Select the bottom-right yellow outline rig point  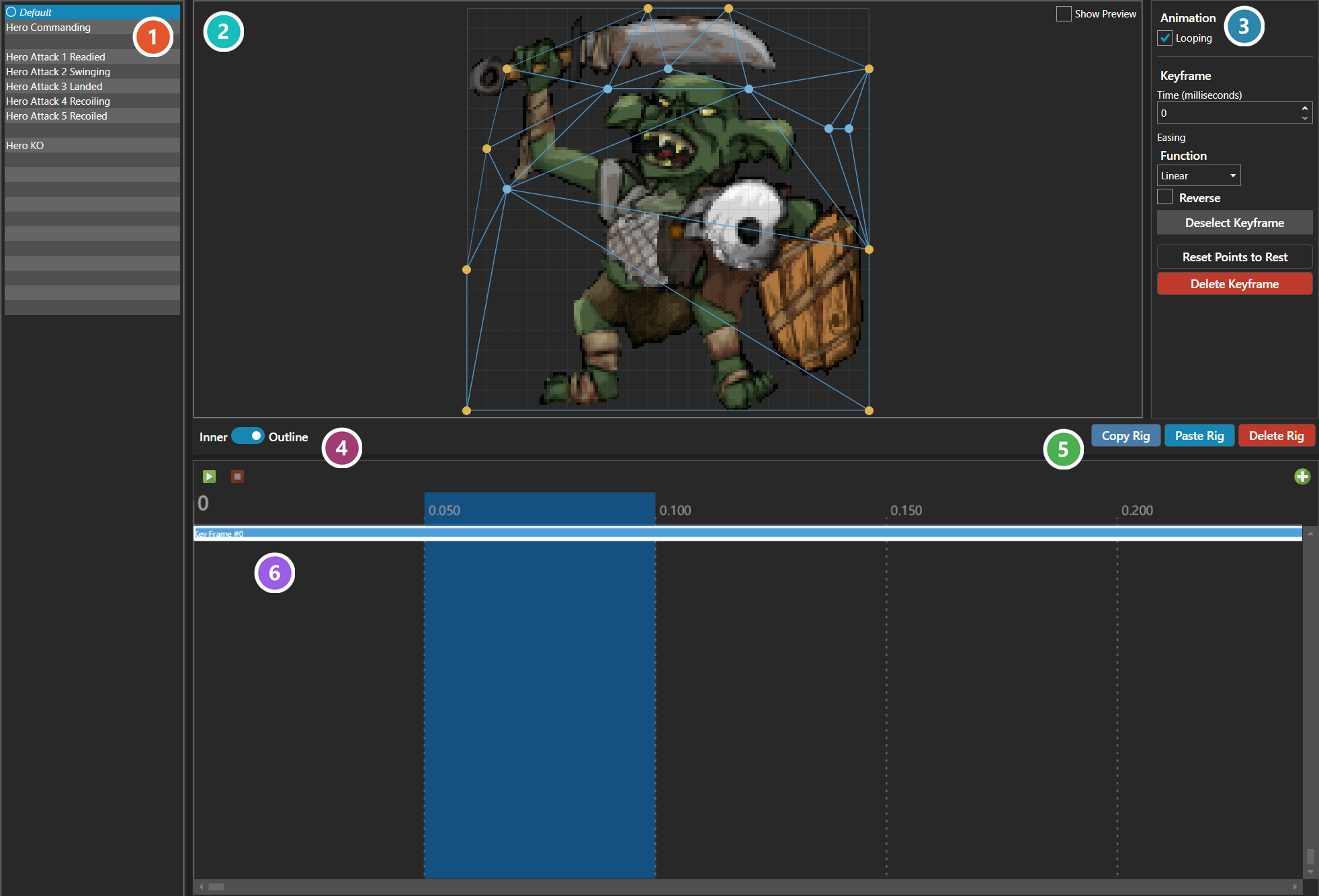pyautogui.click(x=869, y=410)
